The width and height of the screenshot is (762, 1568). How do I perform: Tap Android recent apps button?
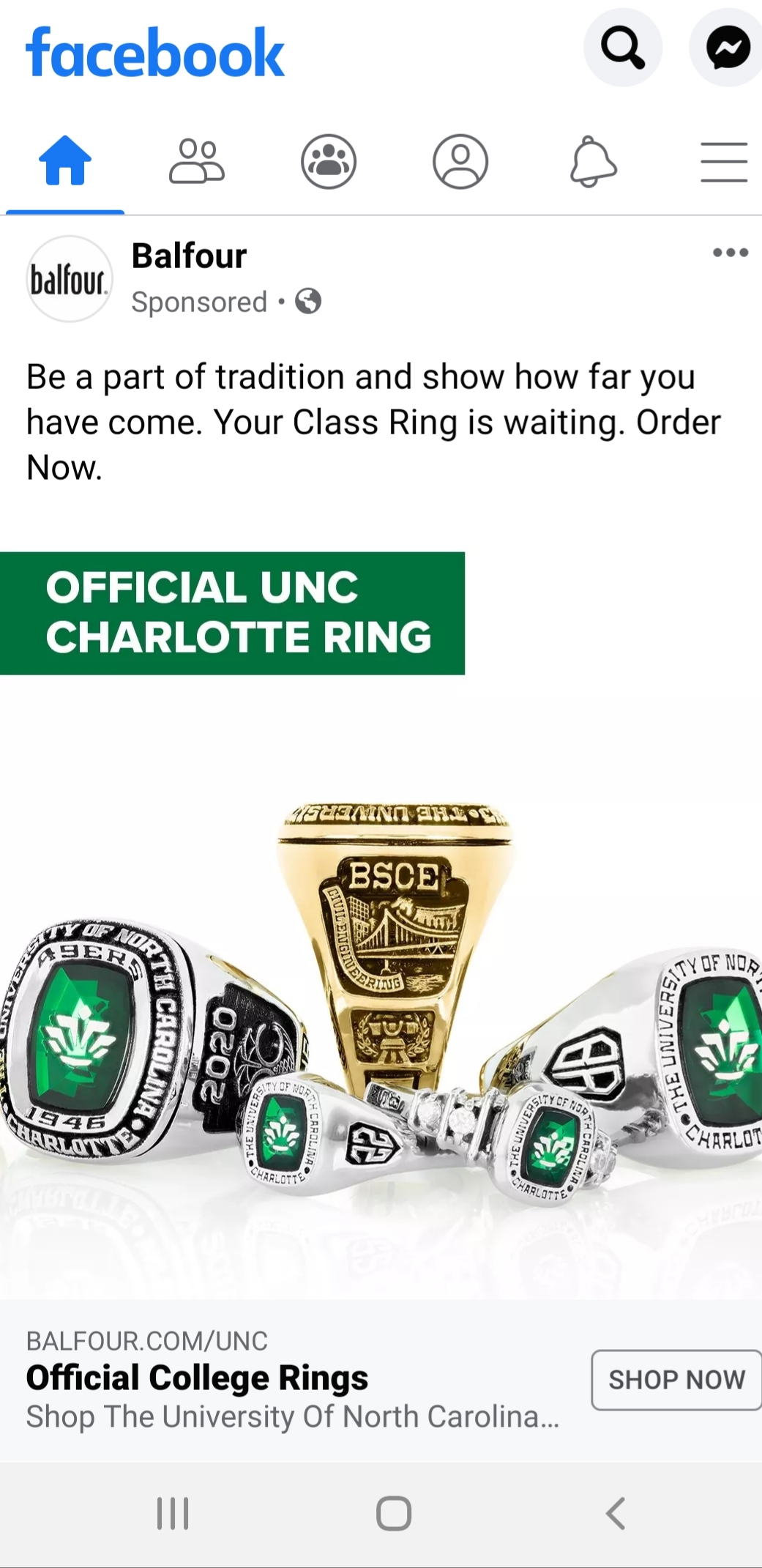point(173,1513)
